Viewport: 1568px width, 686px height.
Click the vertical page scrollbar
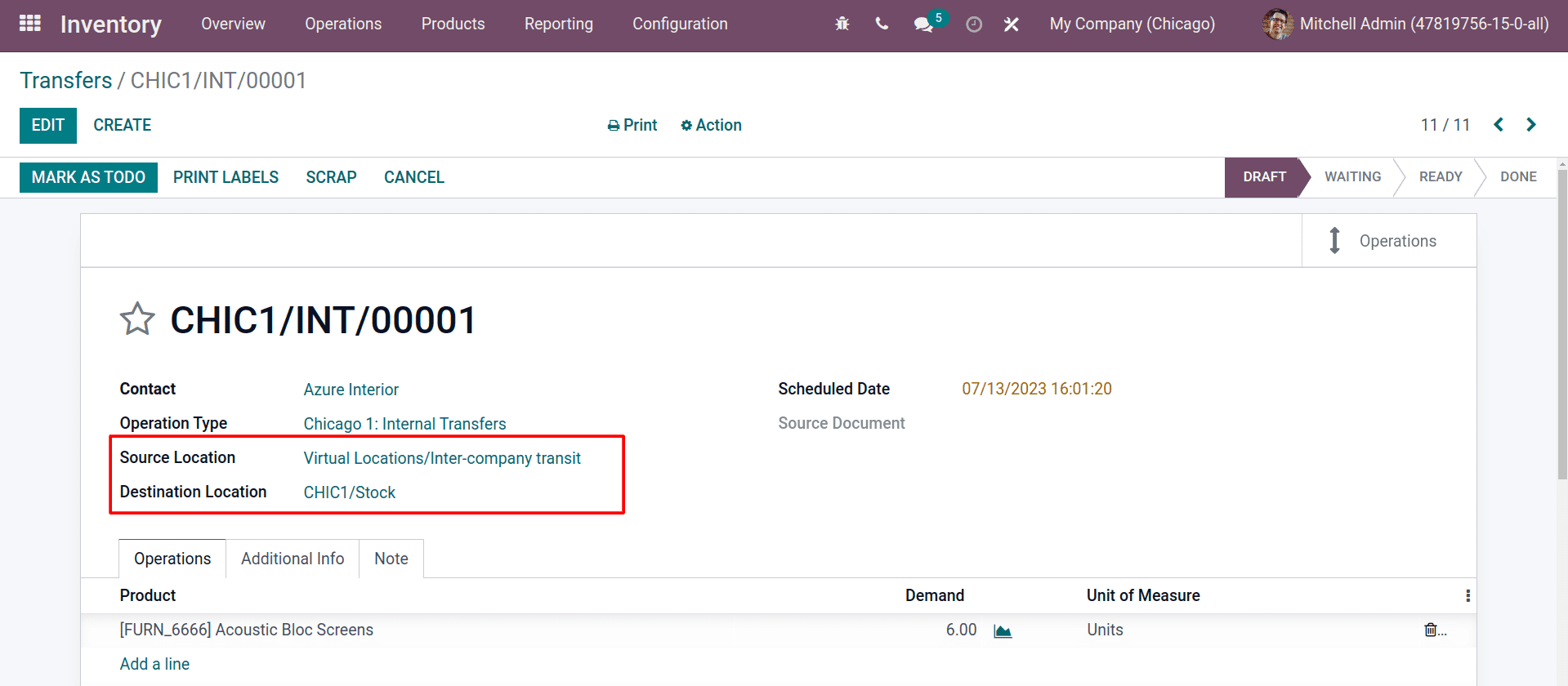(1562, 327)
